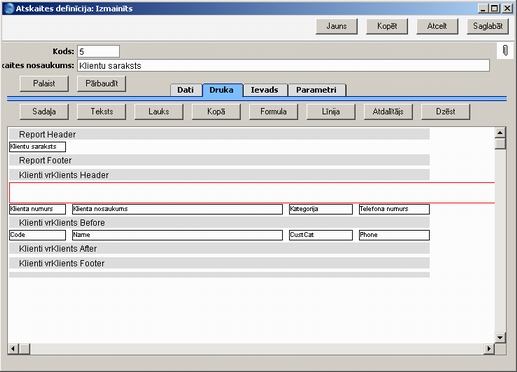The width and height of the screenshot is (517, 372).
Task: Click the Pārbaudīt button
Action: tap(101, 83)
